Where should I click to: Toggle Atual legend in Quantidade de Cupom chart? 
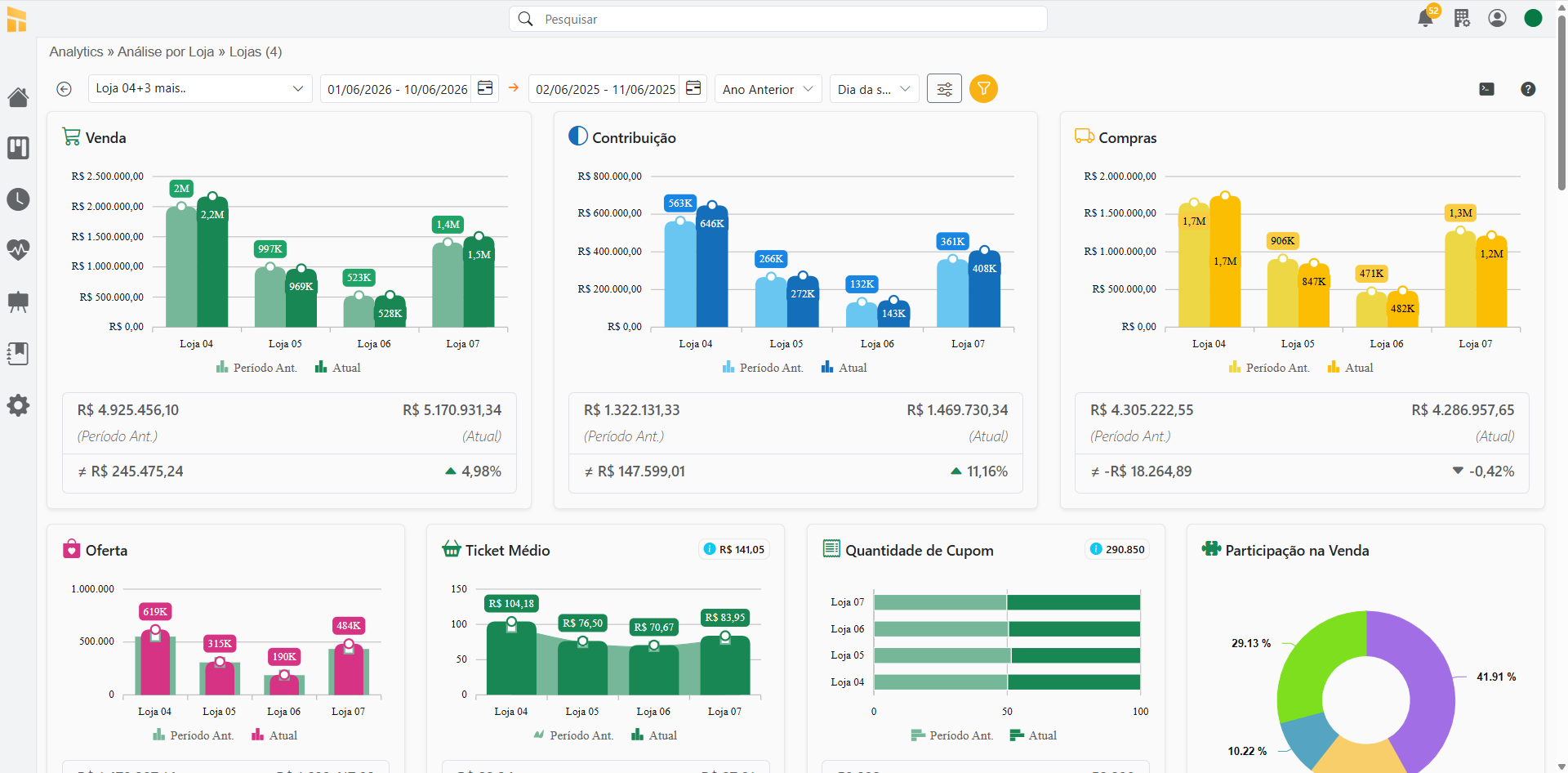point(1033,735)
